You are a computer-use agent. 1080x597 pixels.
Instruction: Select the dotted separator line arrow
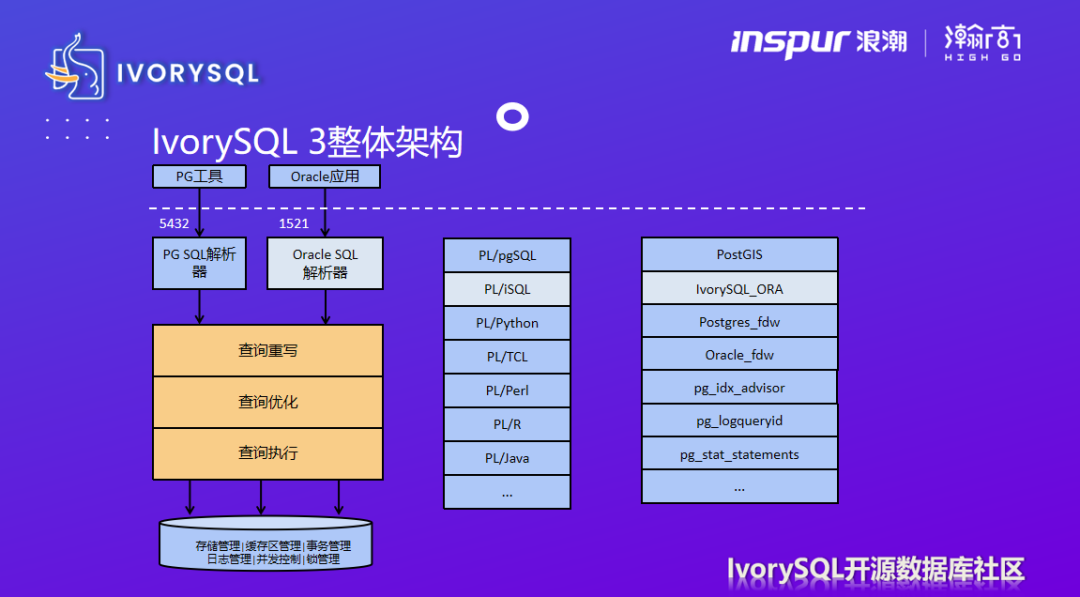click(x=500, y=208)
